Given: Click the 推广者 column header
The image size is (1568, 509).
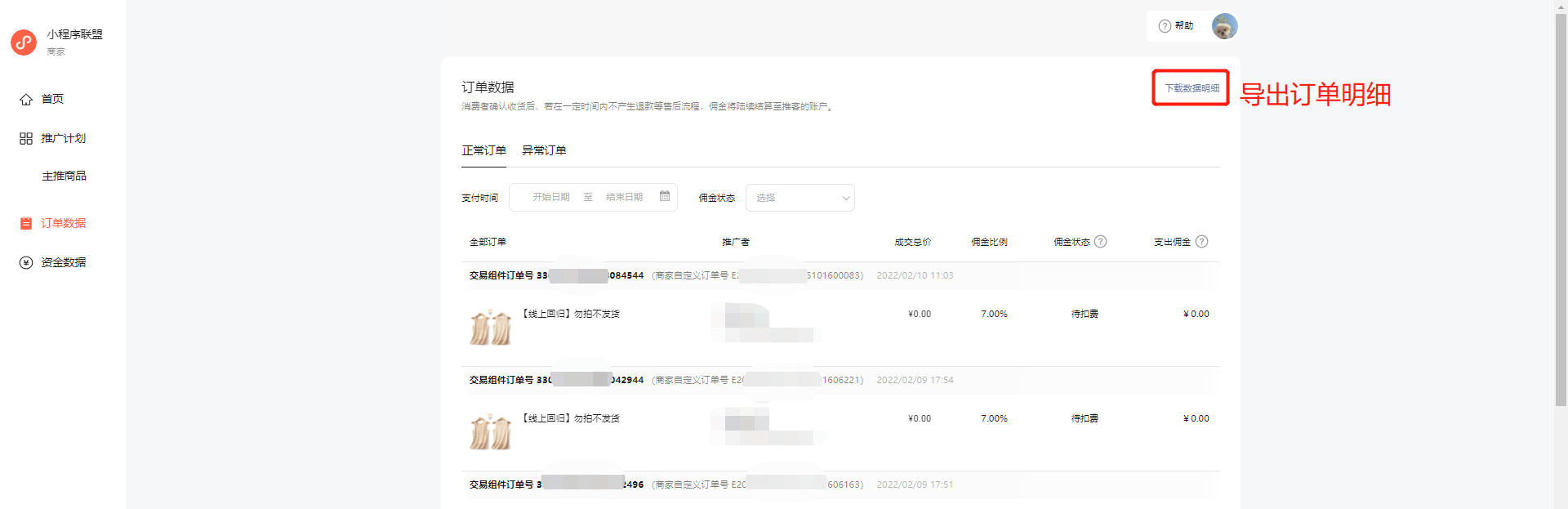Looking at the screenshot, I should click(x=735, y=242).
